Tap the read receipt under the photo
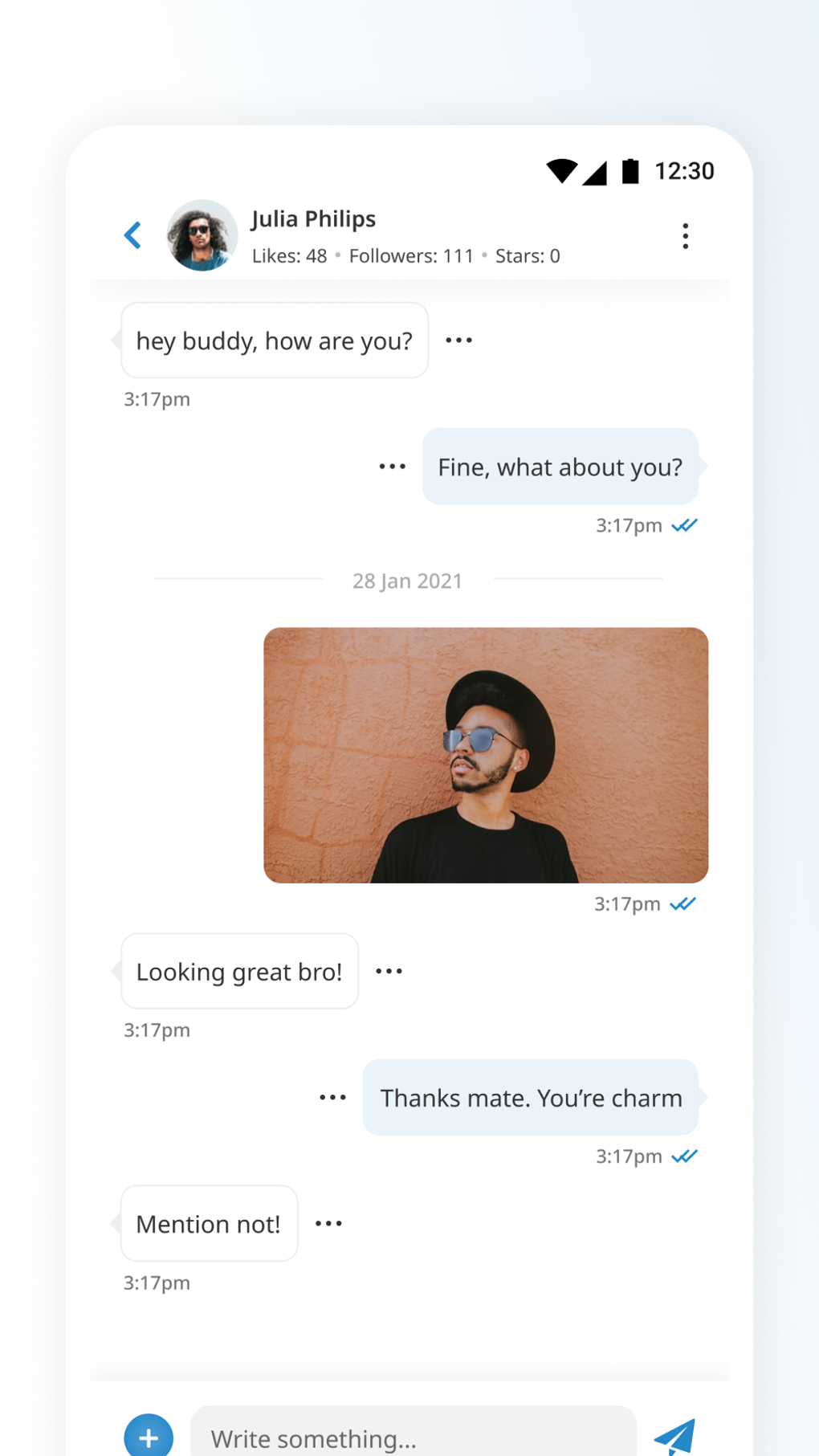Screen dimensions: 819x1456 click(682, 904)
